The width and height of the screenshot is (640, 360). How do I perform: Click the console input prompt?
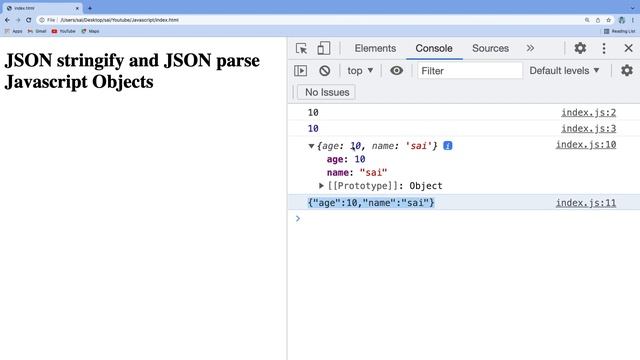tap(465, 219)
